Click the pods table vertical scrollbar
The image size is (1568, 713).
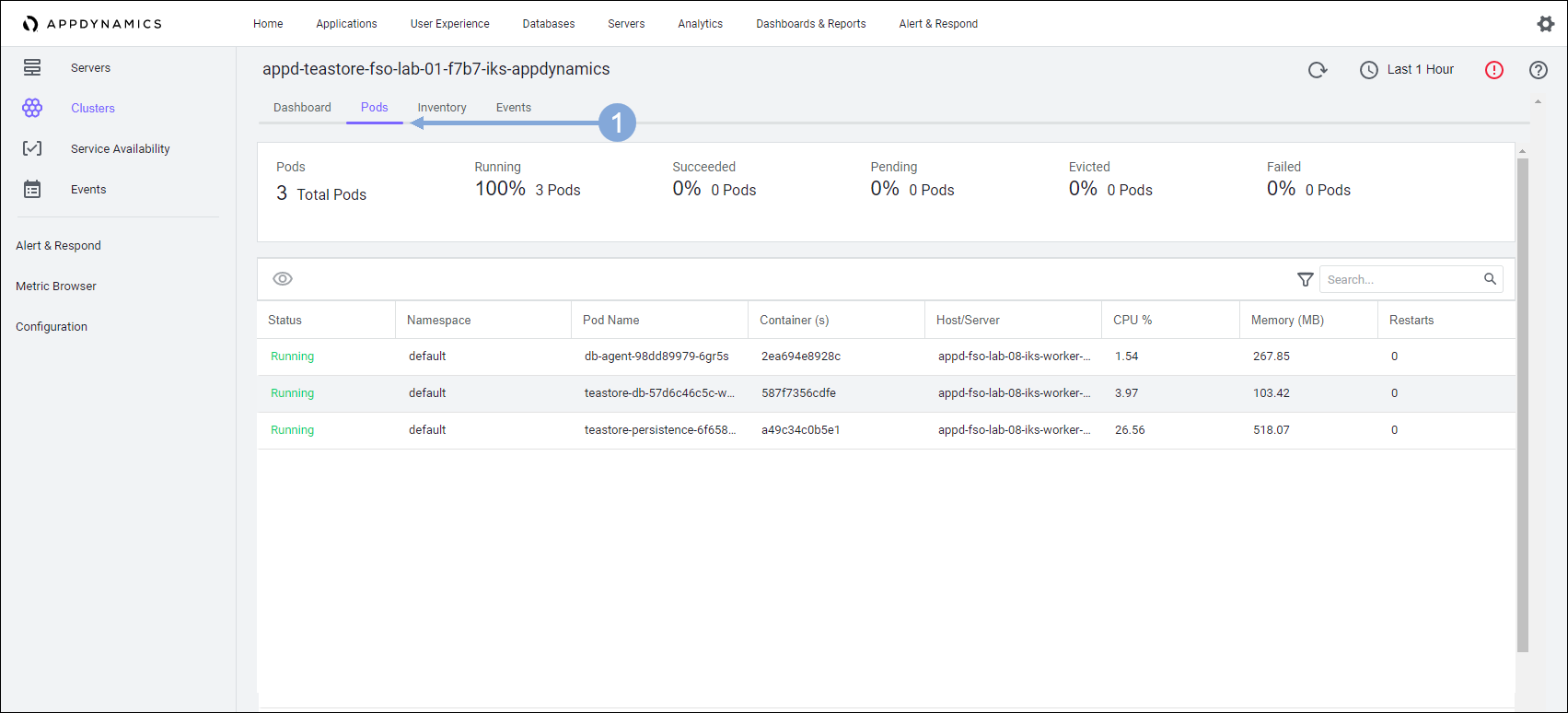(x=1522, y=405)
